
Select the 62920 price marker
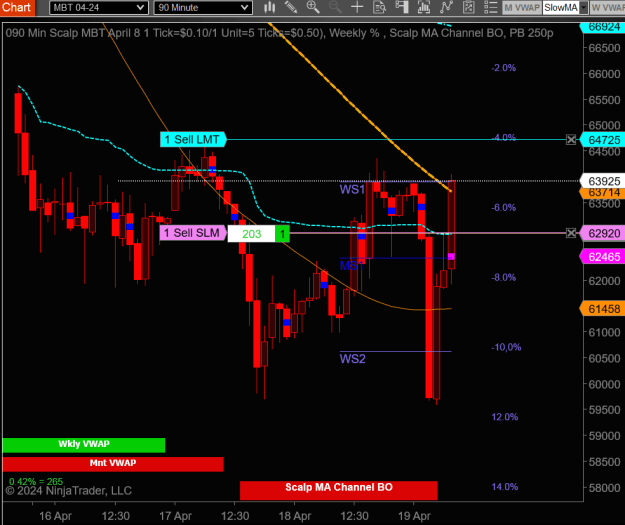(603, 233)
